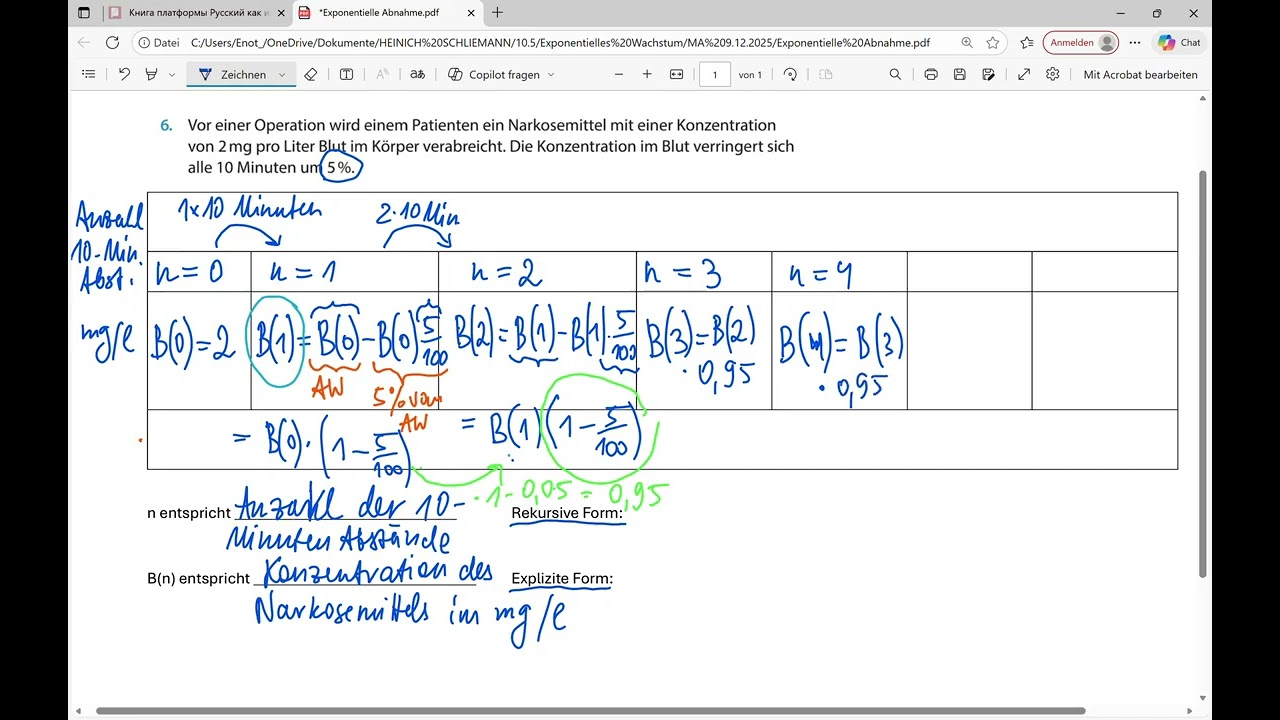The height and width of the screenshot is (720, 1280).
Task: Click the file path address bar
Action: (560, 43)
